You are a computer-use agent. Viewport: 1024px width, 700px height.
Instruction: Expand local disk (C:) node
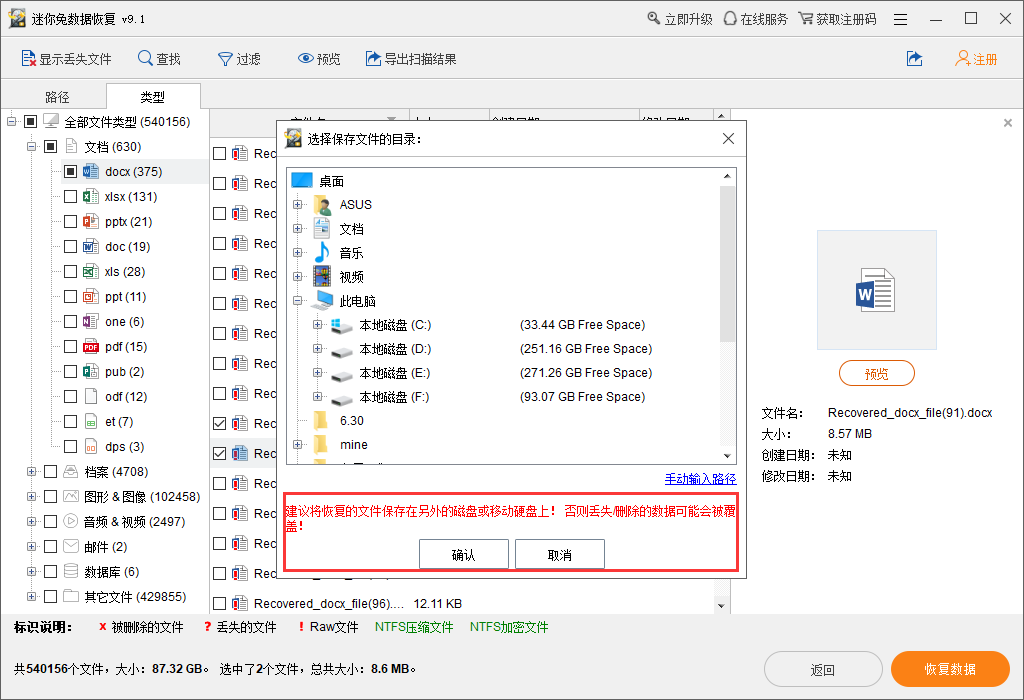(x=317, y=325)
